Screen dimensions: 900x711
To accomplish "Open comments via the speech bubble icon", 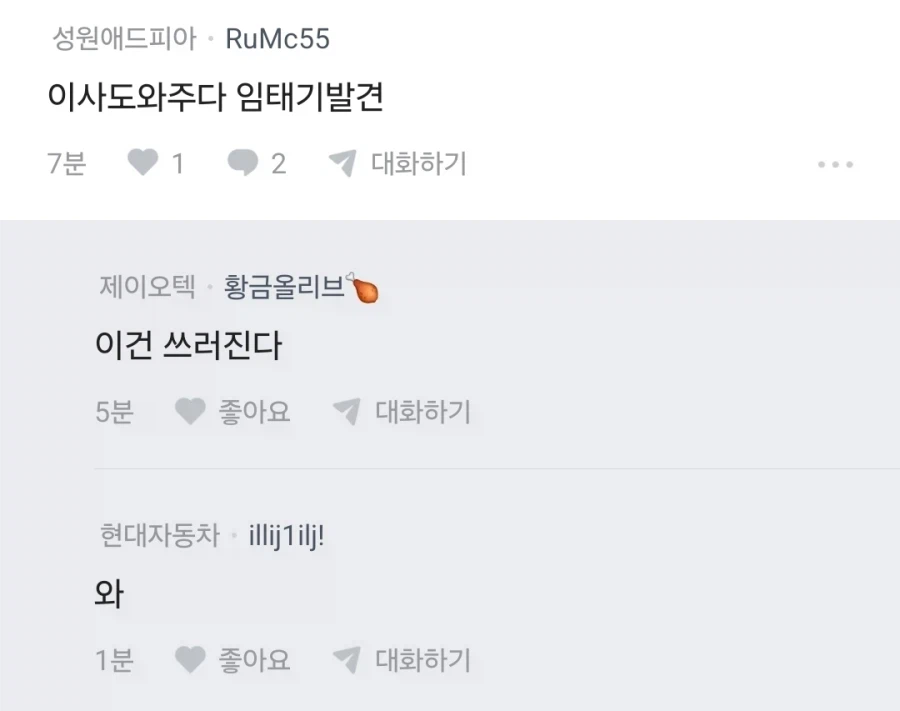I will [x=243, y=163].
